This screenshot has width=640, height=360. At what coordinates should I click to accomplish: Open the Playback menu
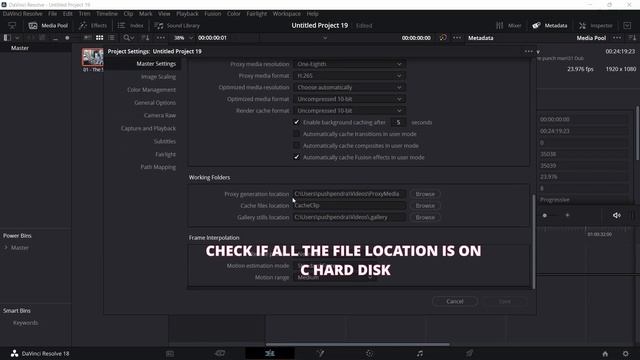(187, 13)
